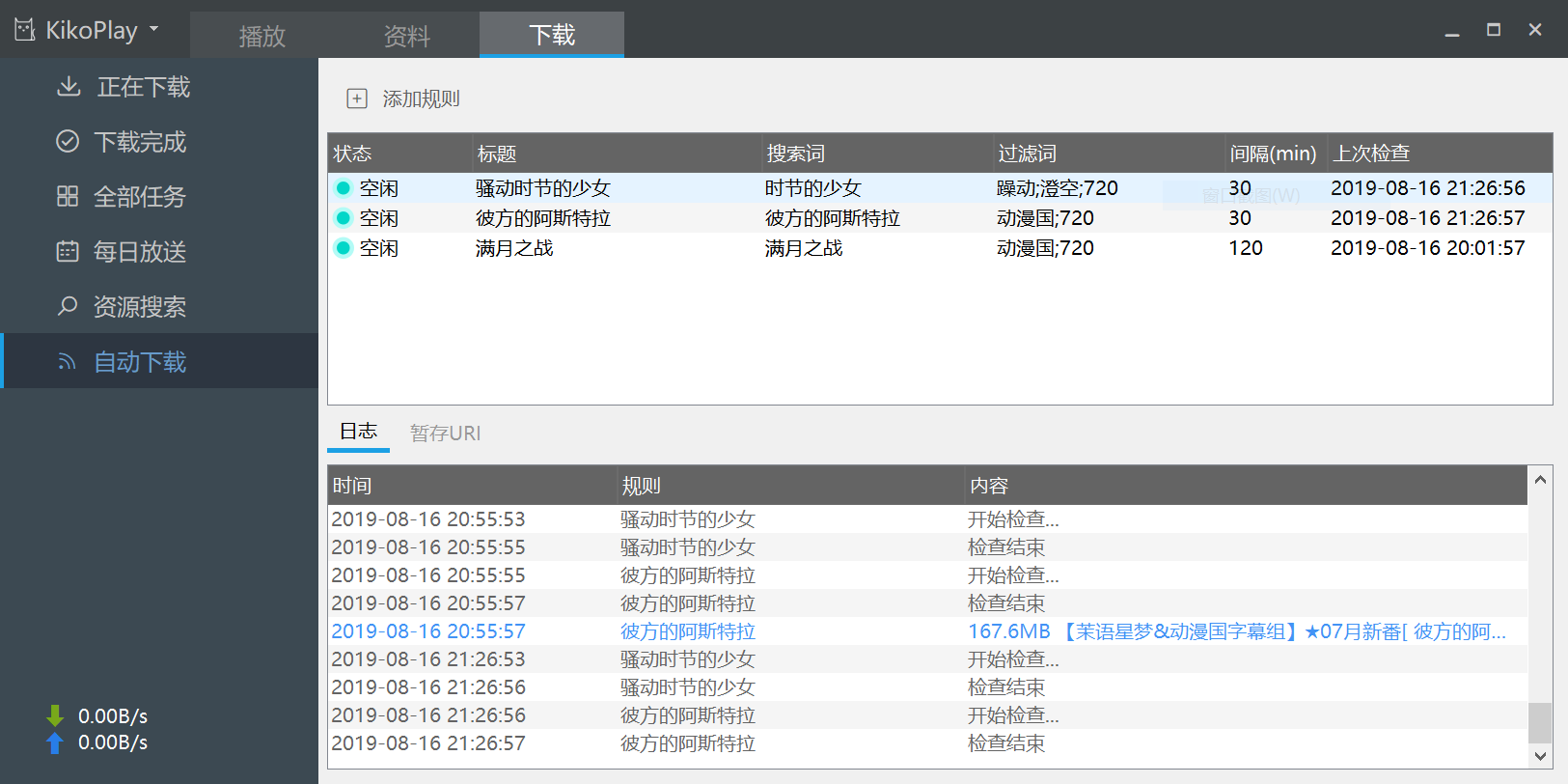This screenshot has width=1568, height=784.
Task: Close the KikoPlay window
Action: coord(1535,30)
